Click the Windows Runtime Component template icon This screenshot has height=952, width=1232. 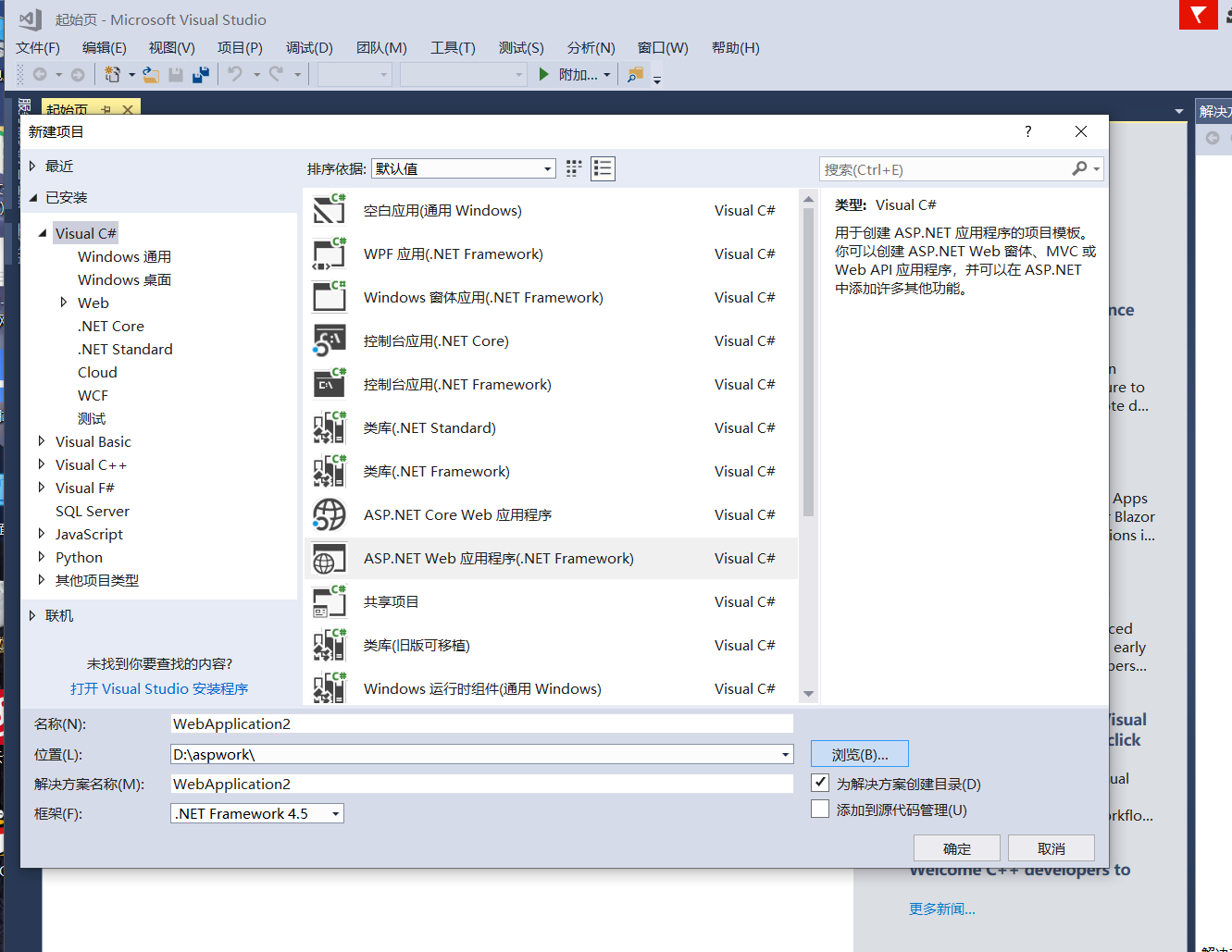(330, 688)
